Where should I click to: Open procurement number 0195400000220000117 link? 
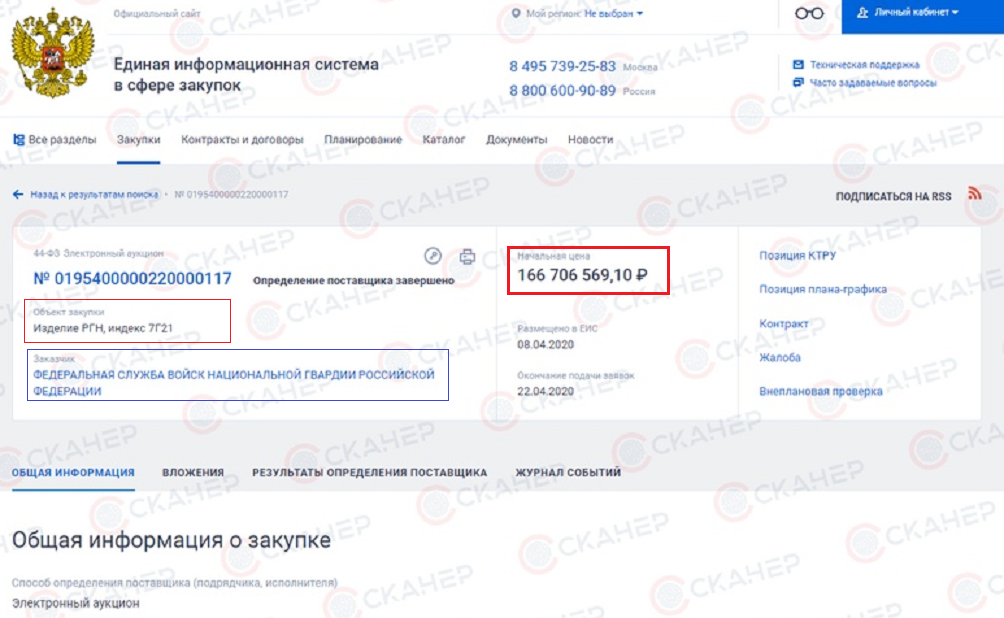(133, 279)
